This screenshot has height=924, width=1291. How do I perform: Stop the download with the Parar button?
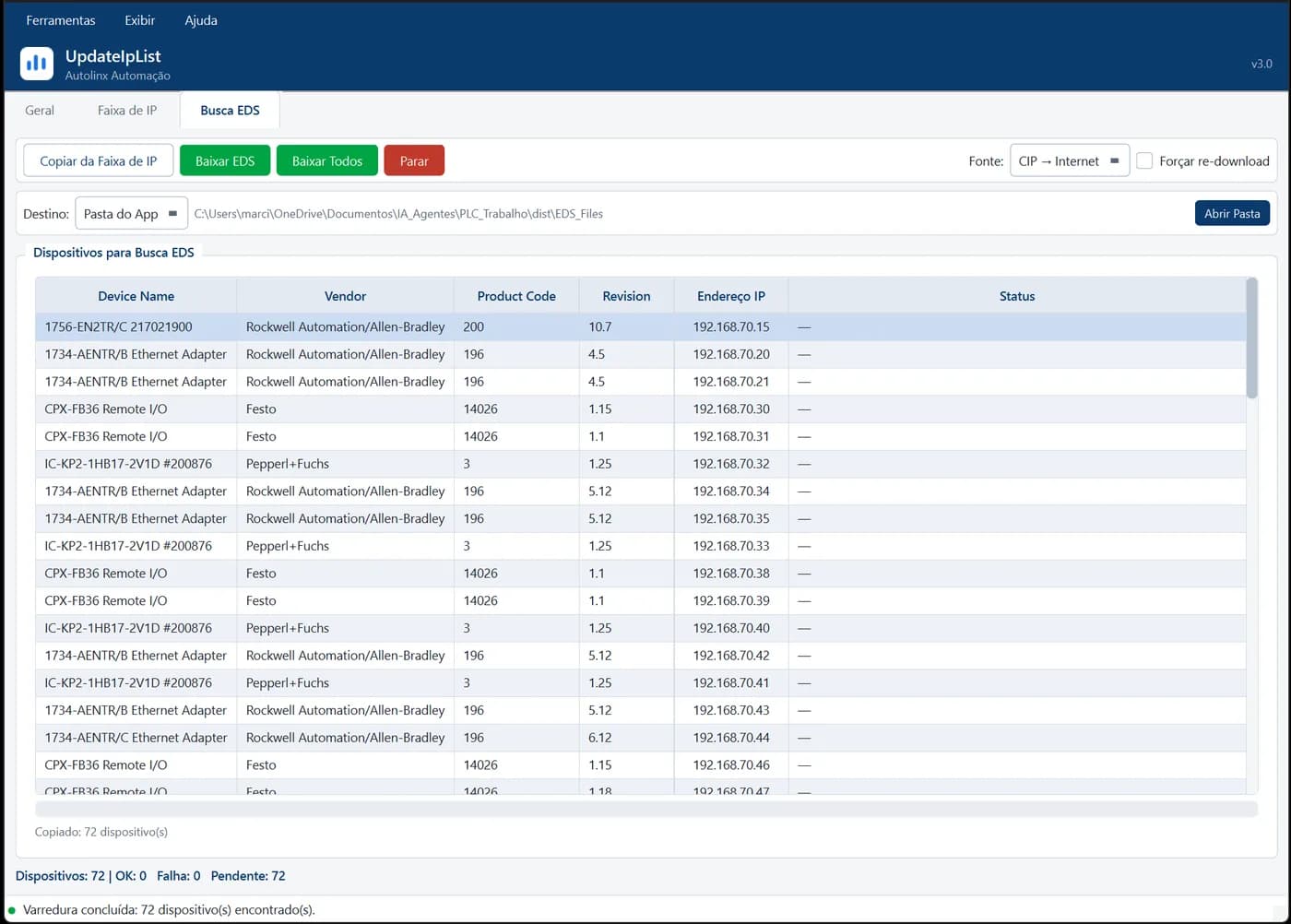[x=414, y=160]
